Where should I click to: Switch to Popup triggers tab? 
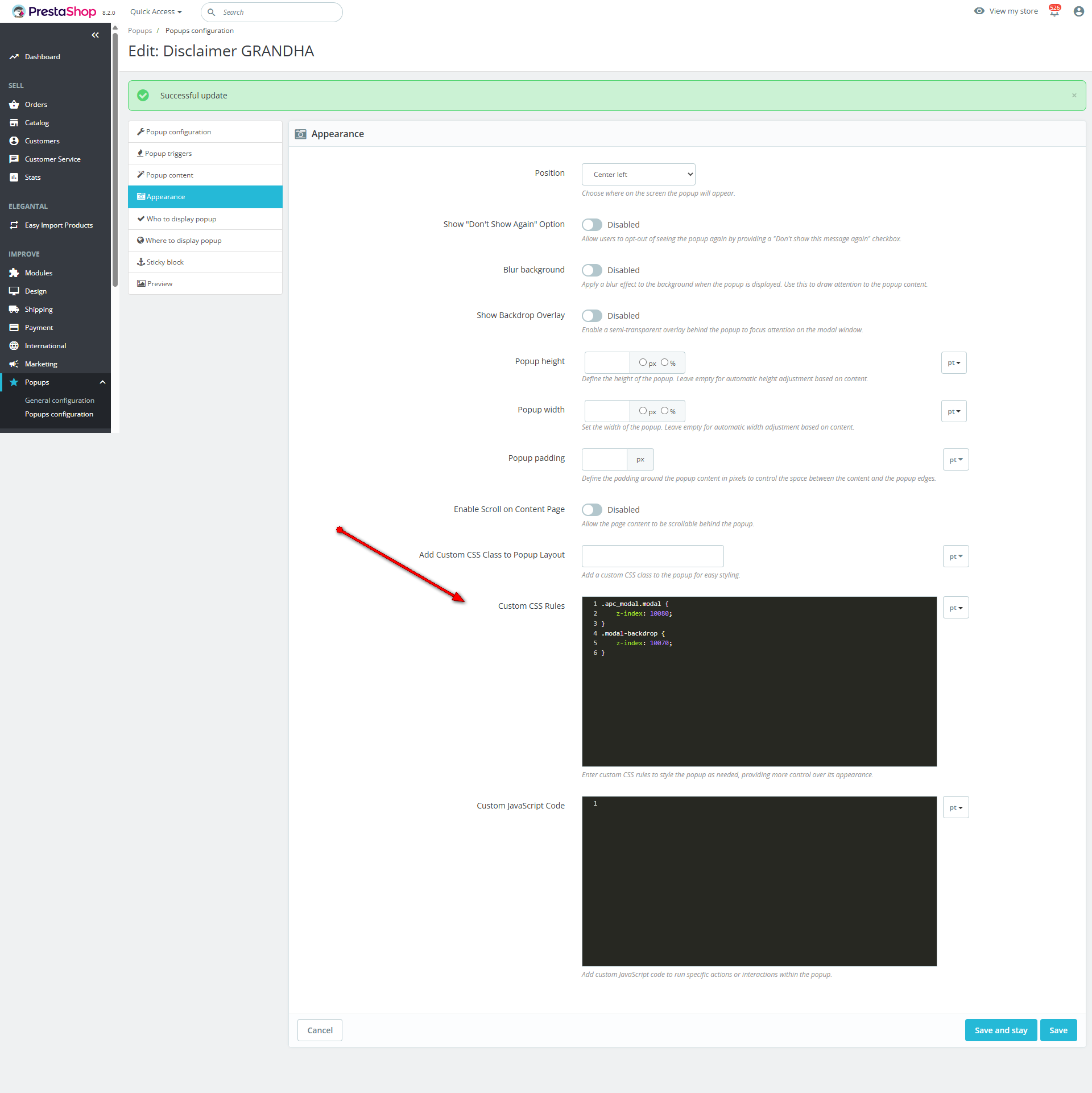(x=168, y=154)
